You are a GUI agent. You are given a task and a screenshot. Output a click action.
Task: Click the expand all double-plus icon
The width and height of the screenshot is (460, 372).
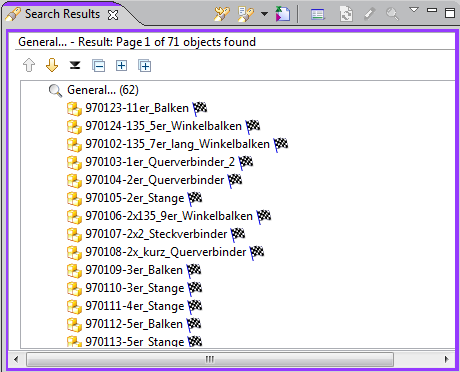click(x=145, y=66)
